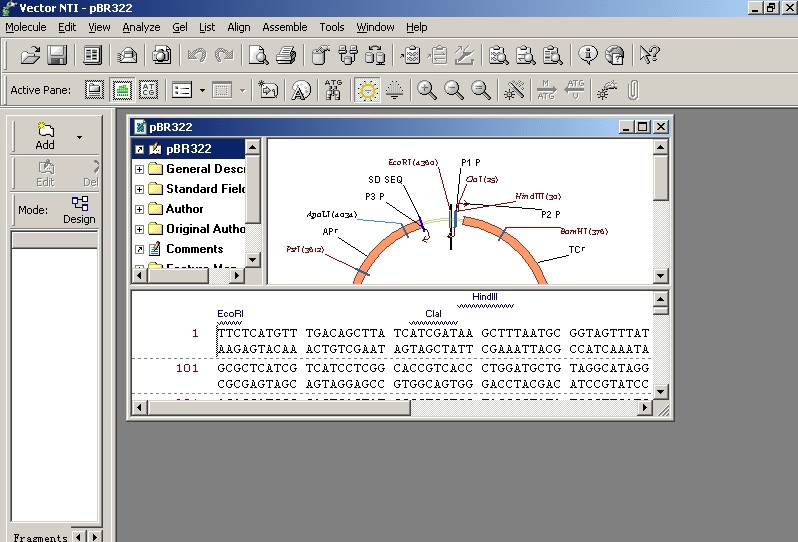The image size is (798, 542).
Task: Click the Add Feature icon
Action: 268,90
